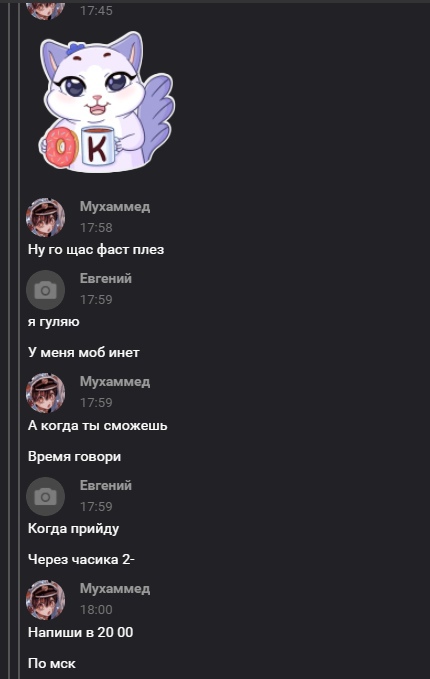Open Мухаммед's avatar next to the 18:00 message
The height and width of the screenshot is (679, 430).
tap(45, 600)
